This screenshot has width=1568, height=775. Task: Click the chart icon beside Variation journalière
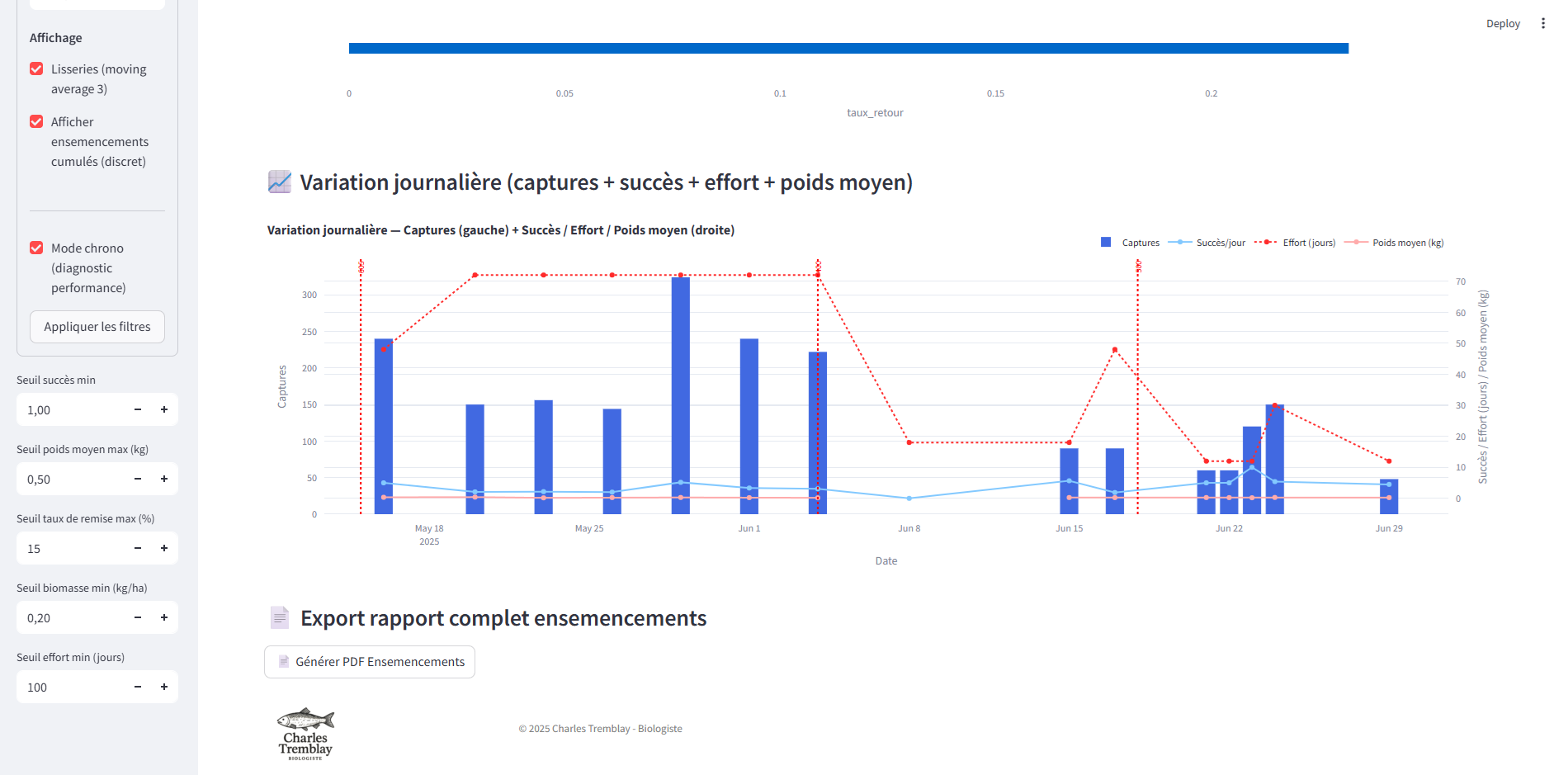coord(280,182)
